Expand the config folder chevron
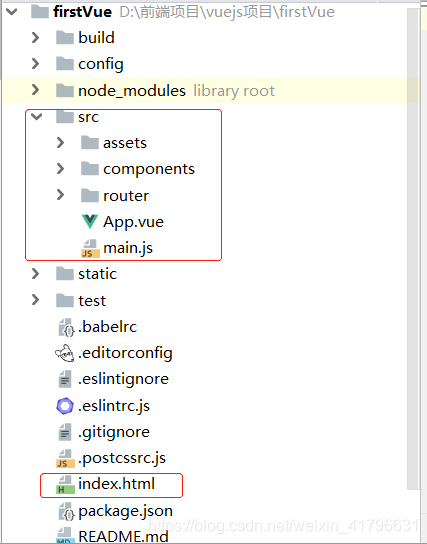The width and height of the screenshot is (427, 544). 35,64
